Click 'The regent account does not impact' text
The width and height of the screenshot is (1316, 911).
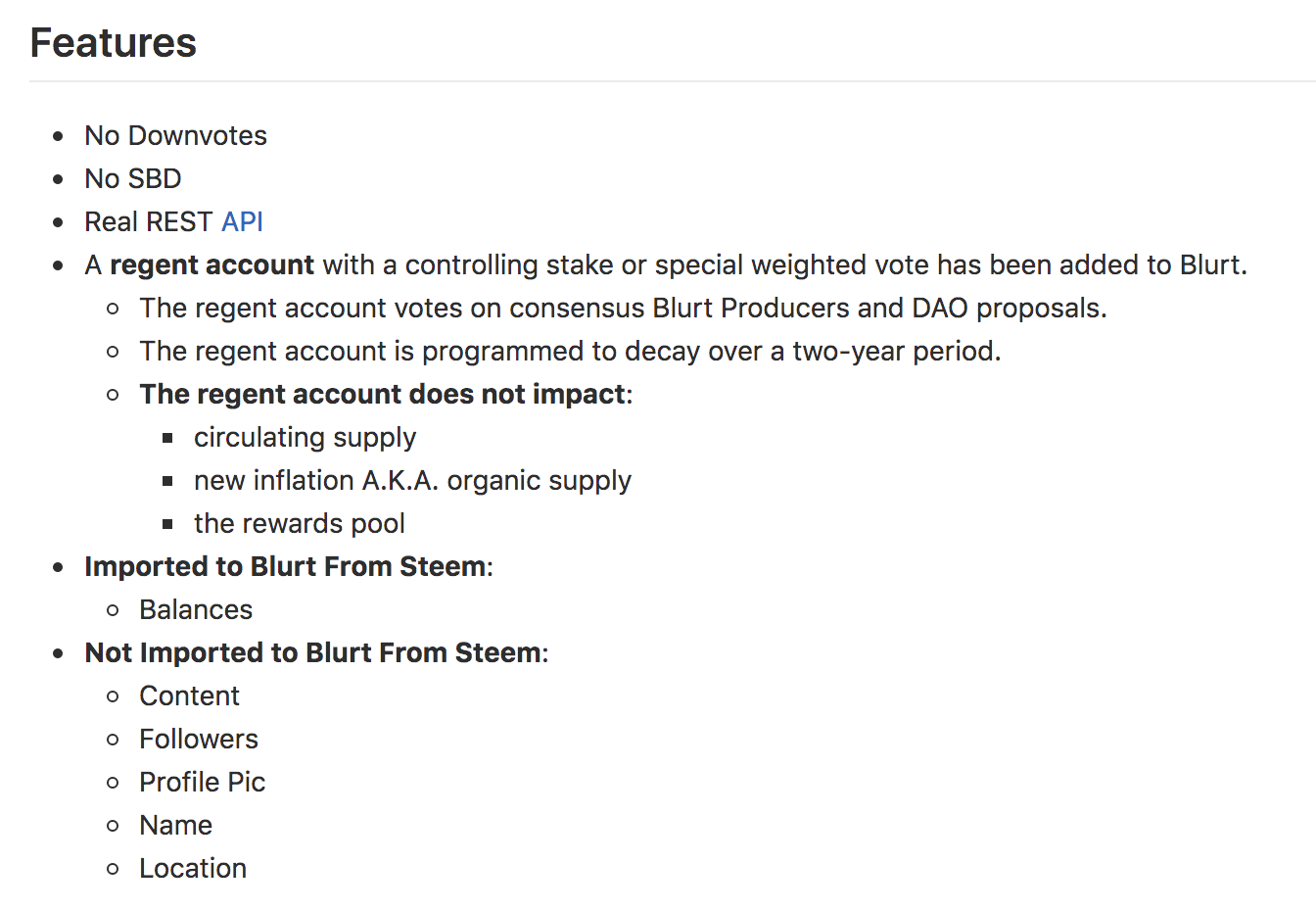[383, 394]
